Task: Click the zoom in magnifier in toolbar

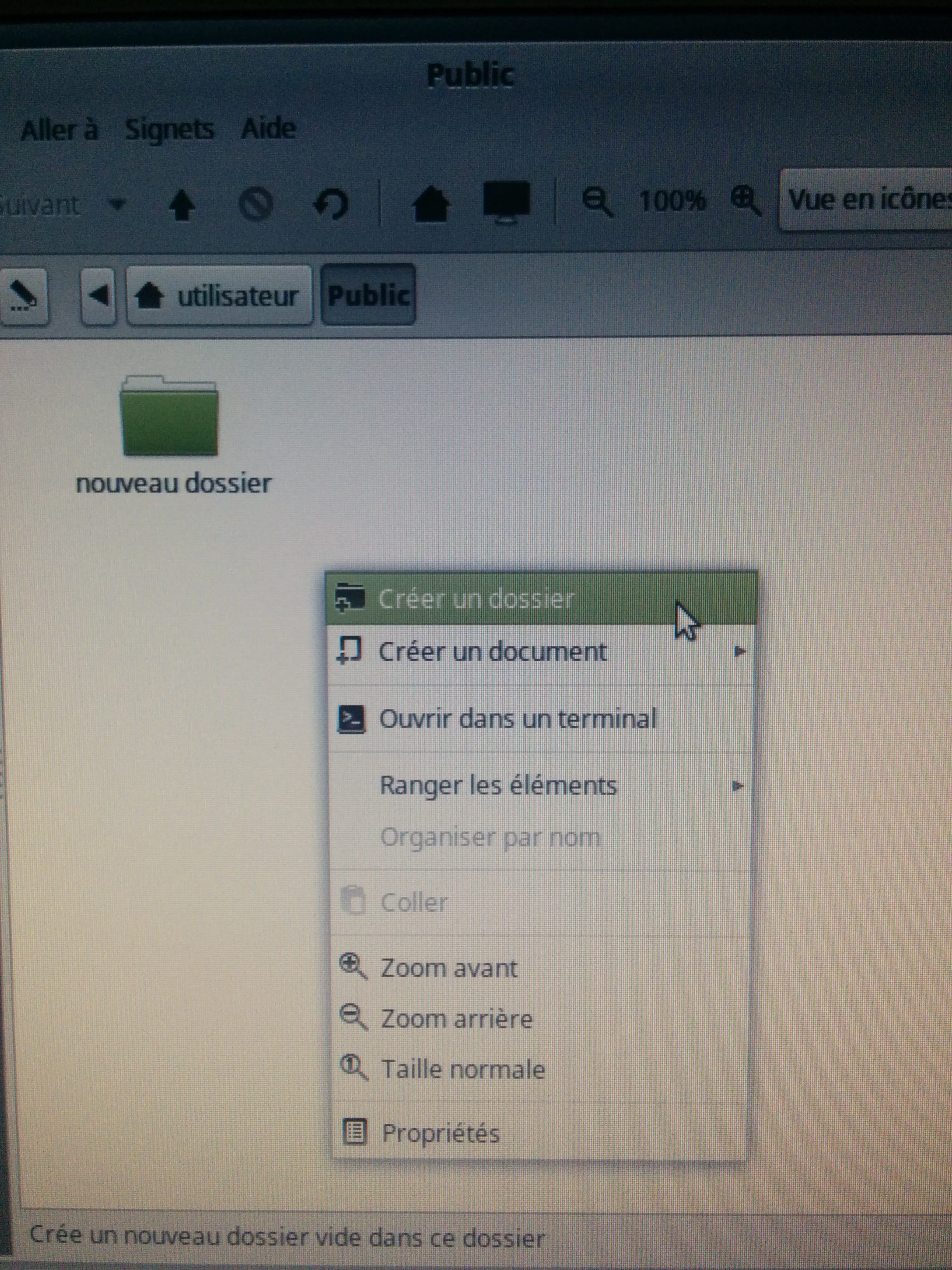Action: click(745, 201)
